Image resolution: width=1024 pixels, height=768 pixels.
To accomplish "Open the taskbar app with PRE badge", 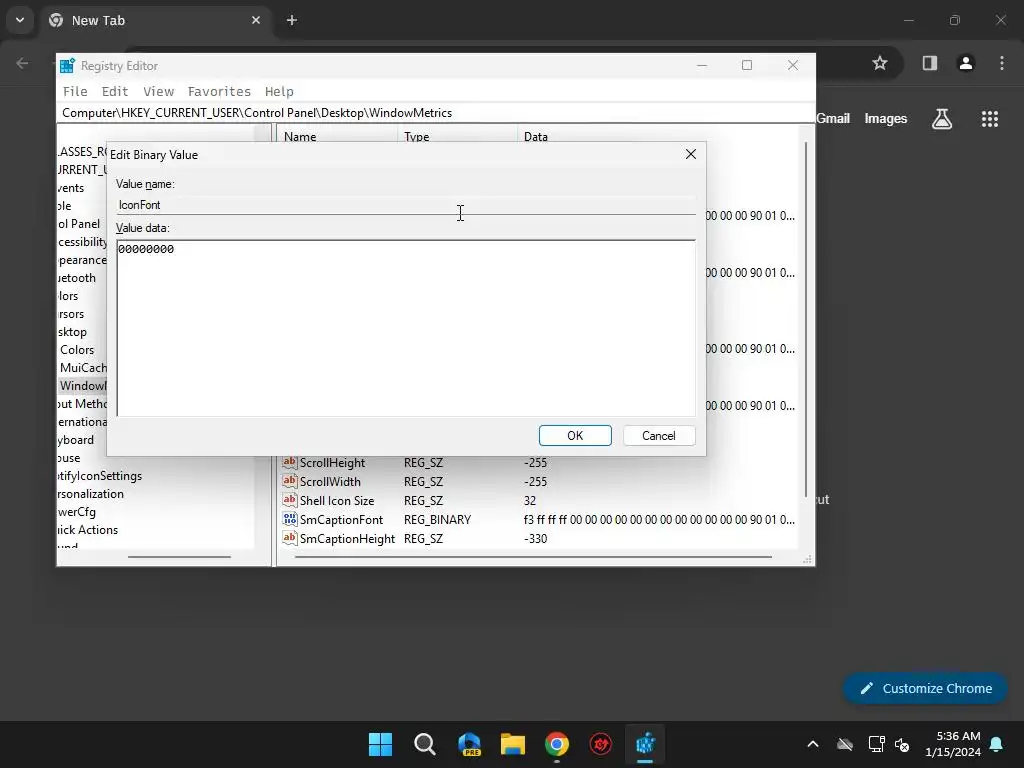I will point(469,744).
